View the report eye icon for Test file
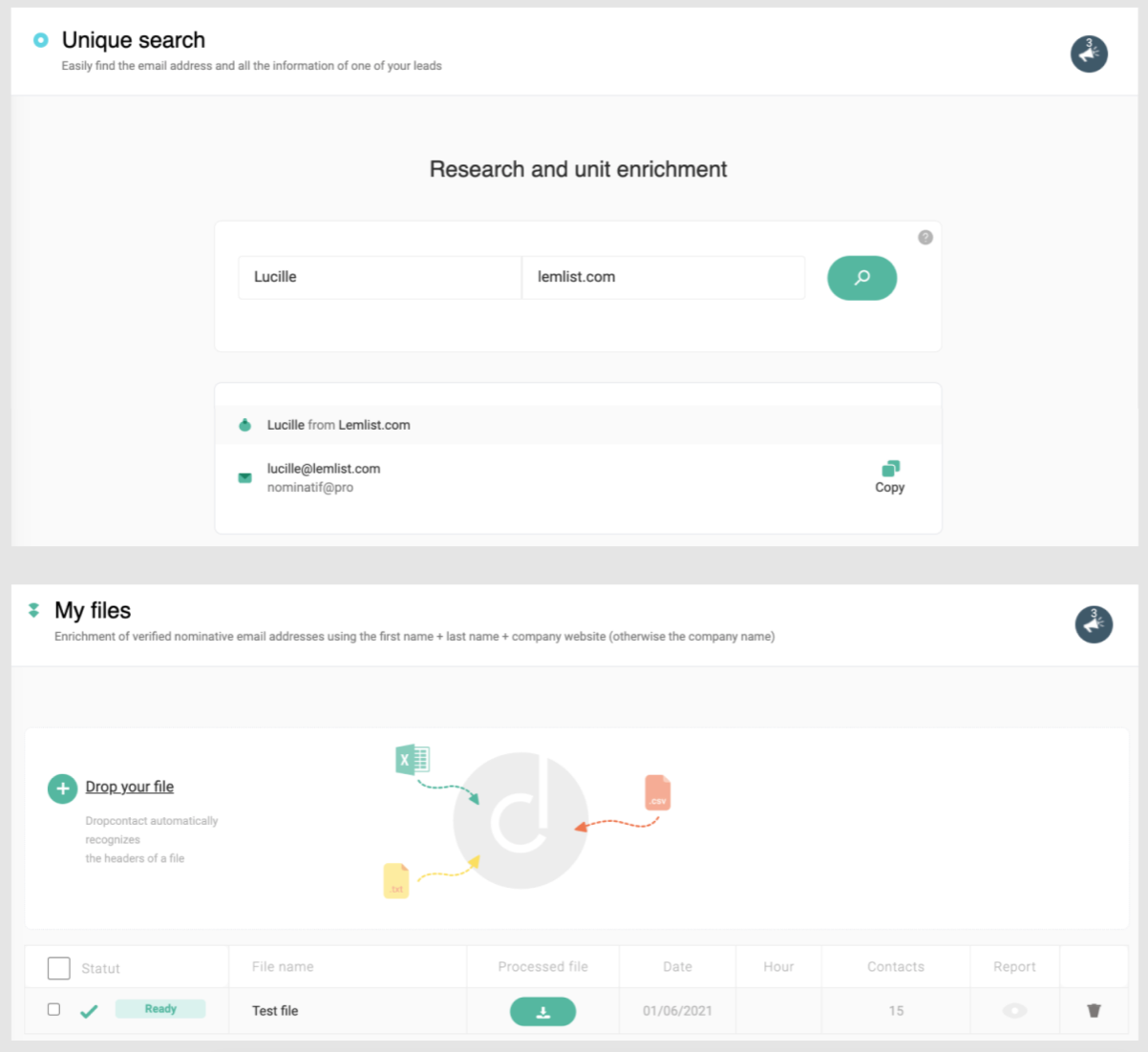The image size is (1148, 1052). pos(1015,1011)
